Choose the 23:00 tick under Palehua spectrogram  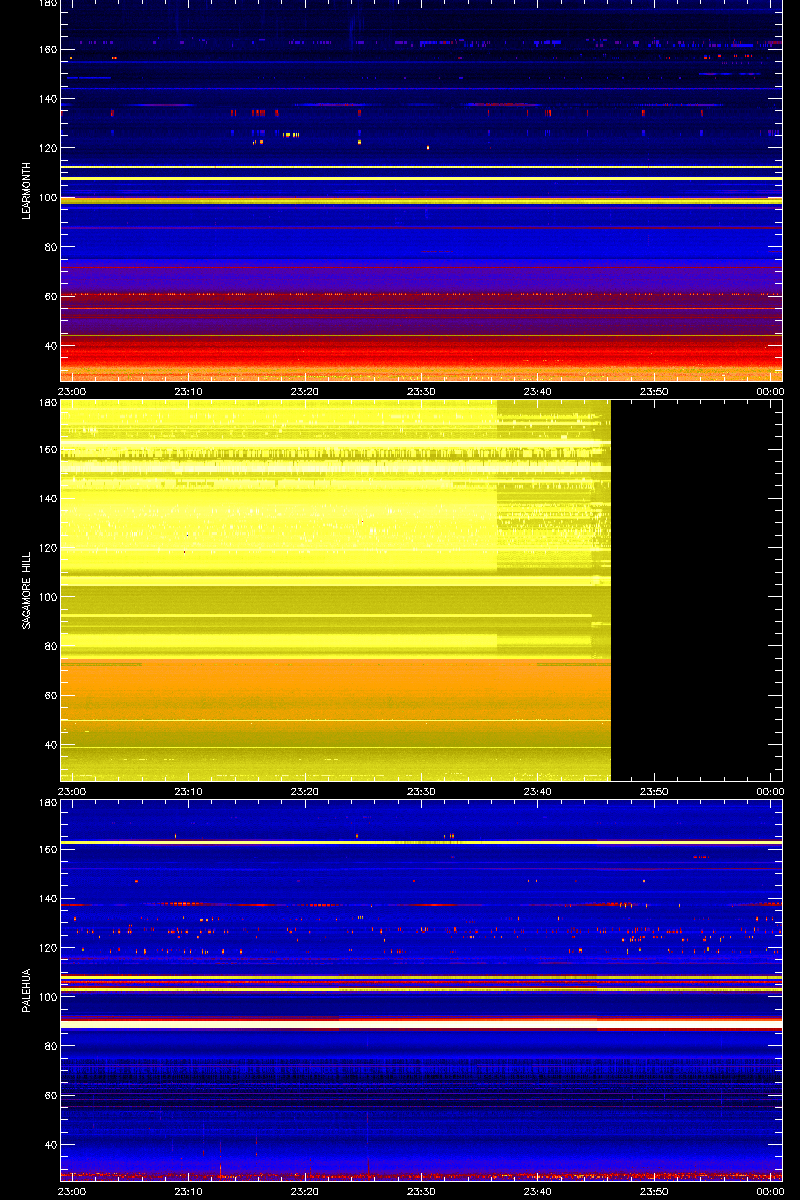click(x=73, y=1192)
